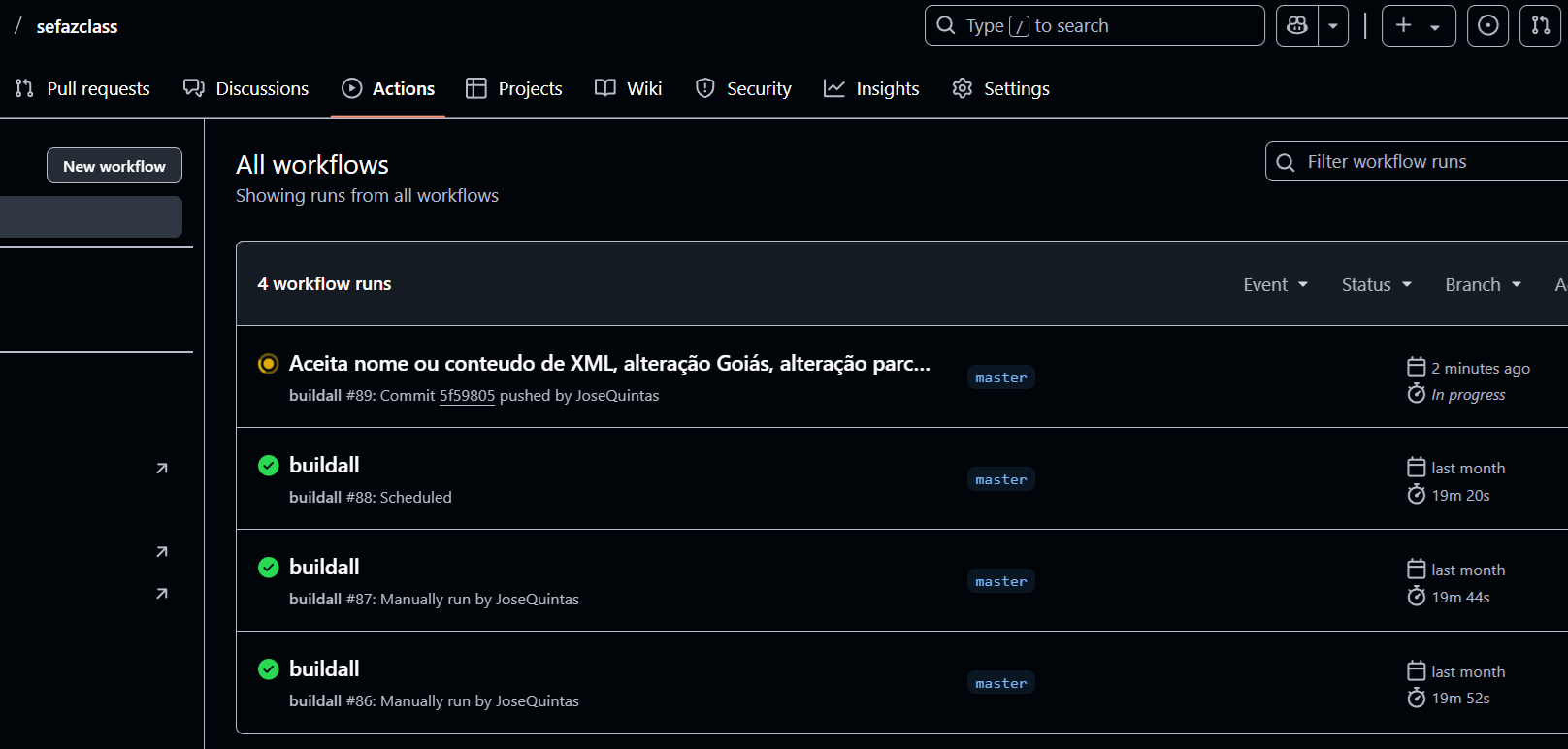The height and width of the screenshot is (749, 1568).
Task: Open commit 5f59805 link
Action: [x=467, y=396]
